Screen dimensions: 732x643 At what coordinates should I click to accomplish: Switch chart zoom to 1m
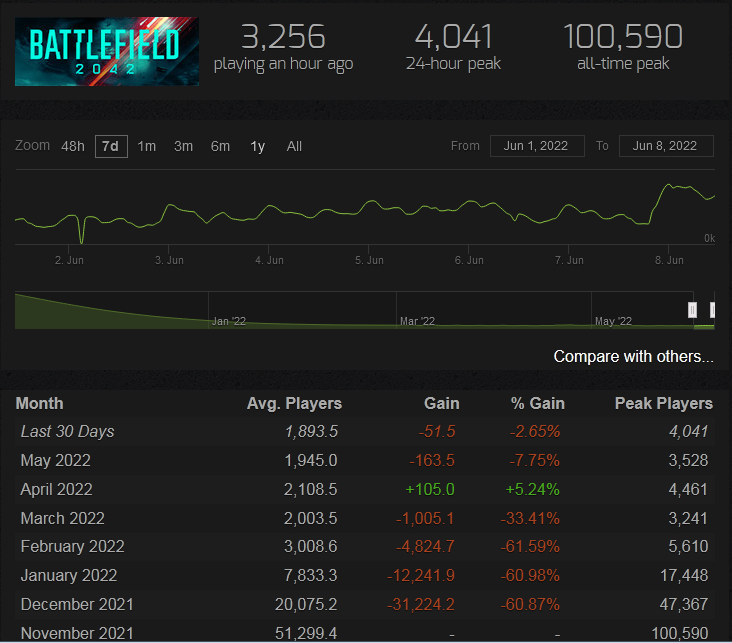coord(147,147)
